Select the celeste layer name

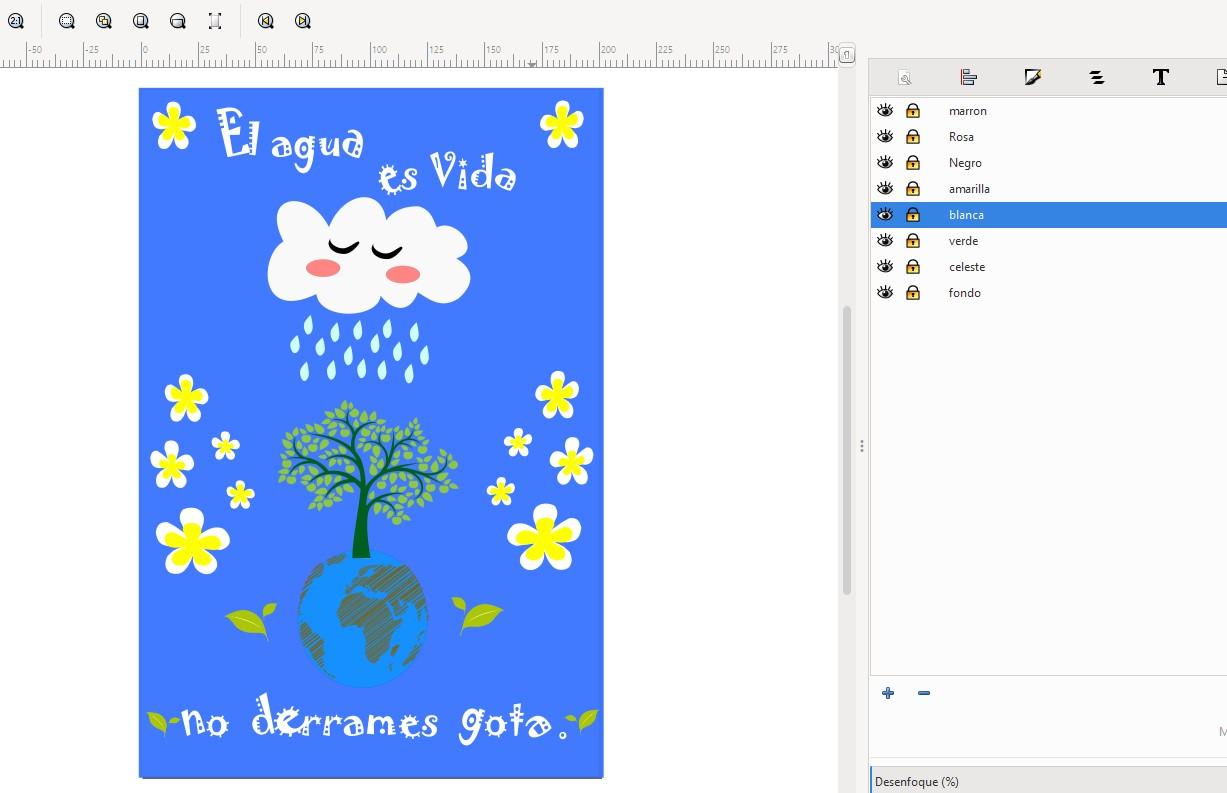967,267
